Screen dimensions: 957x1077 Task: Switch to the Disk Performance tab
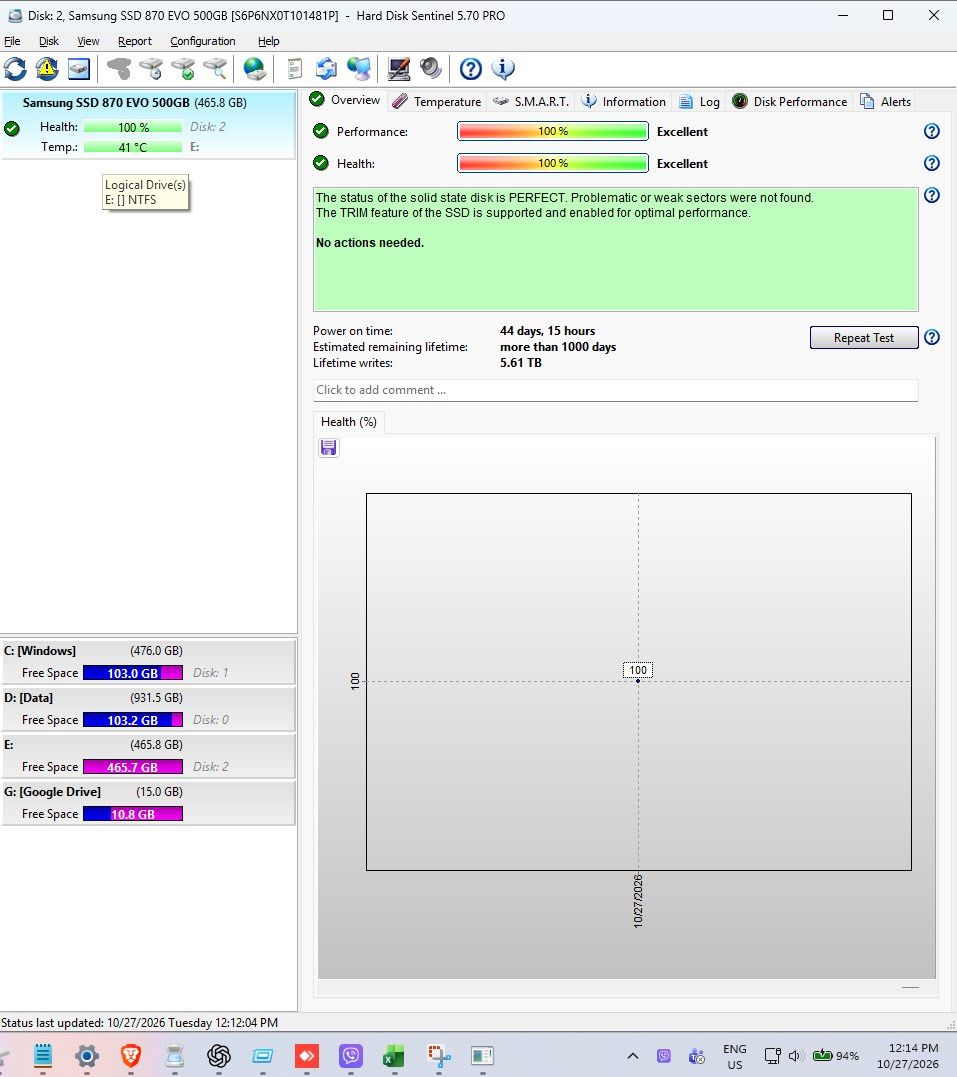click(790, 102)
